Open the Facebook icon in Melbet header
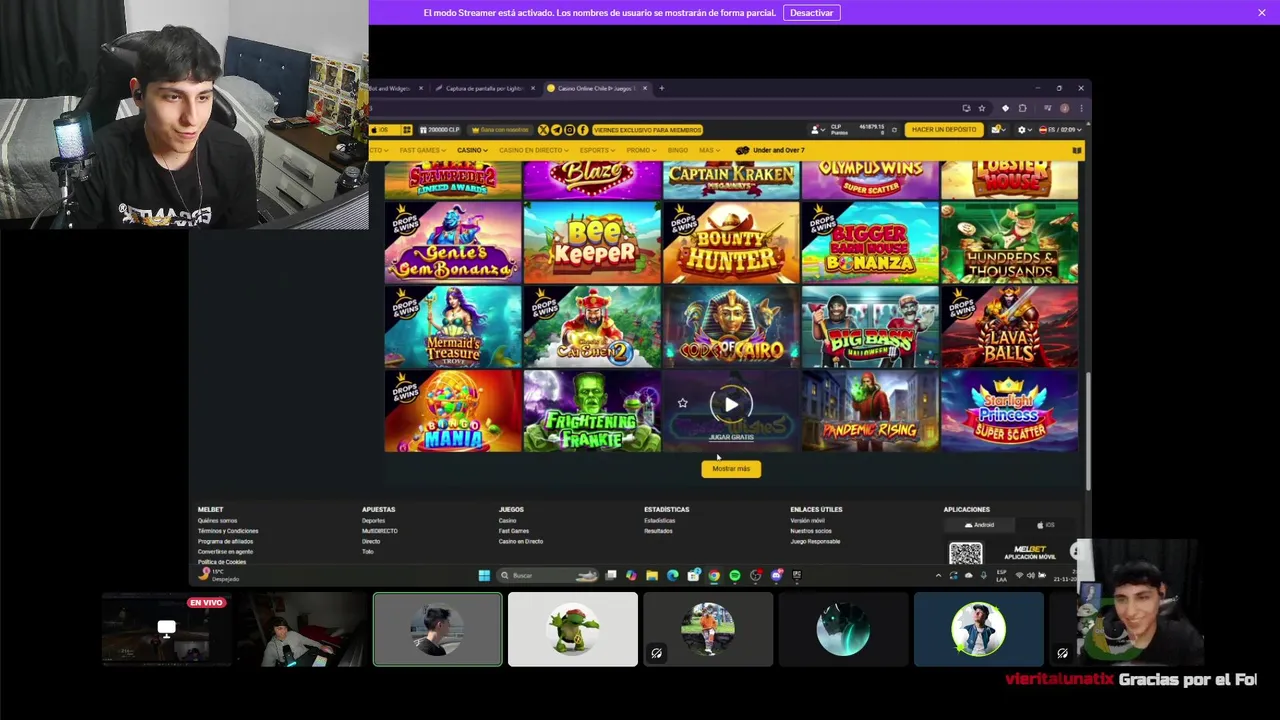 click(582, 130)
